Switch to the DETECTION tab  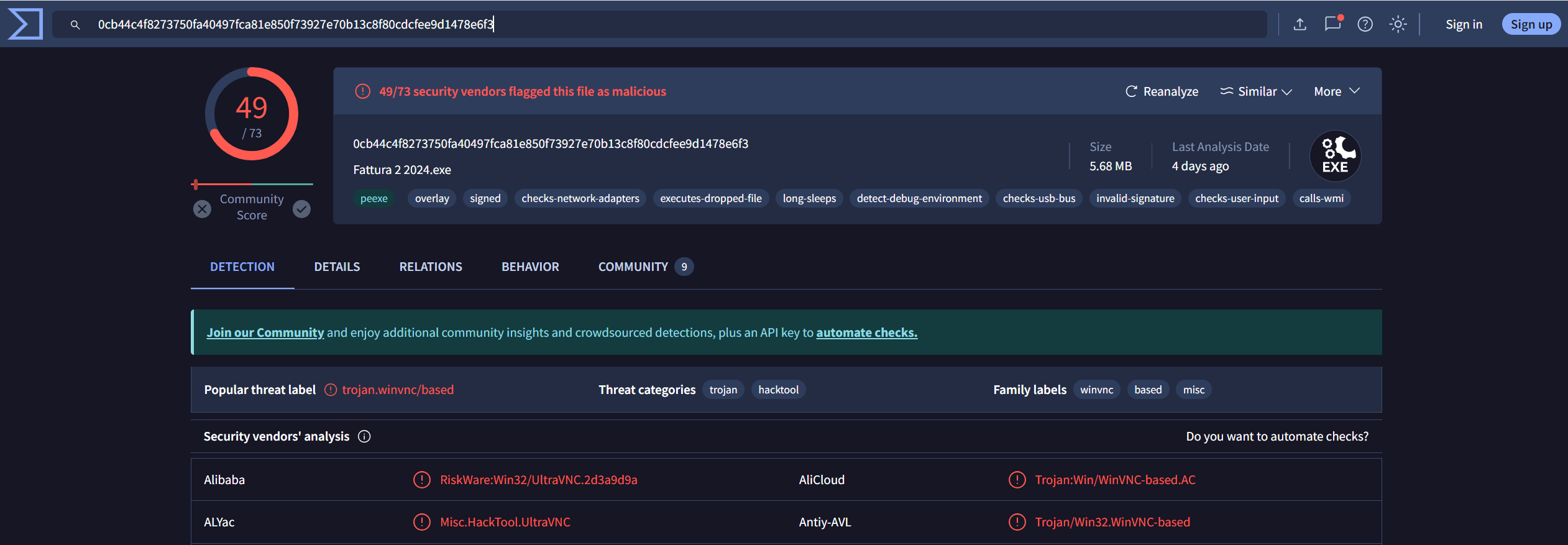coord(242,267)
